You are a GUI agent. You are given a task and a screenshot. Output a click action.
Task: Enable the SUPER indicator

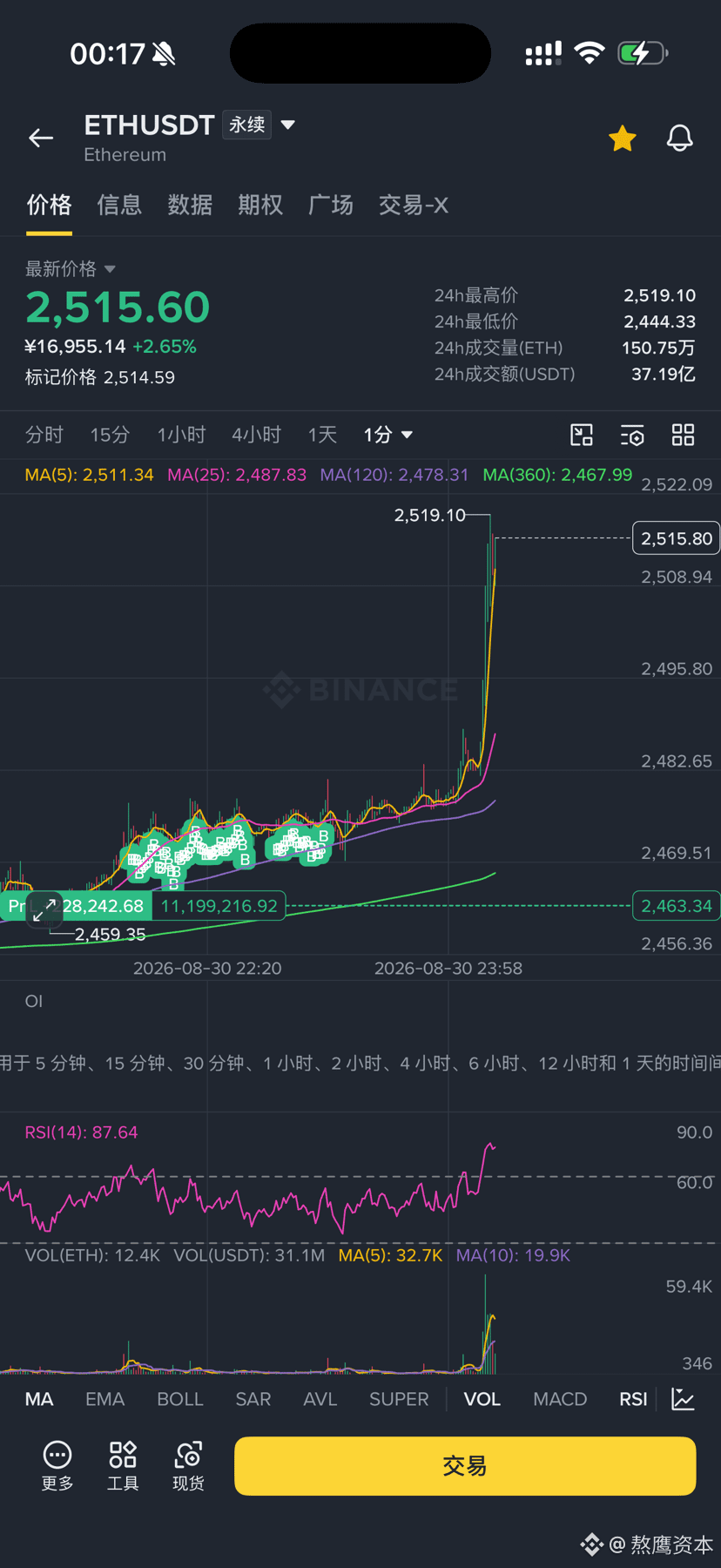pyautogui.click(x=399, y=1399)
